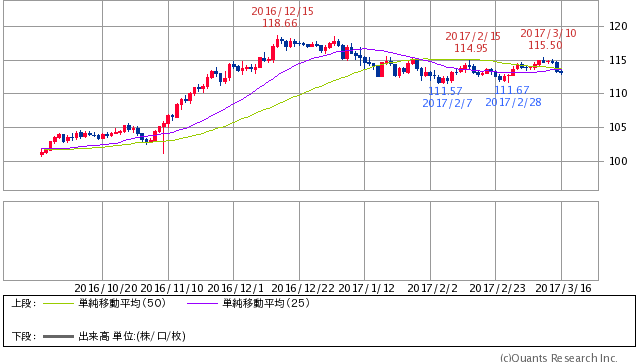Viewport: 638px width, 362px height.
Task: Click the Quants Research Inc. copyright text
Action: pos(559,358)
